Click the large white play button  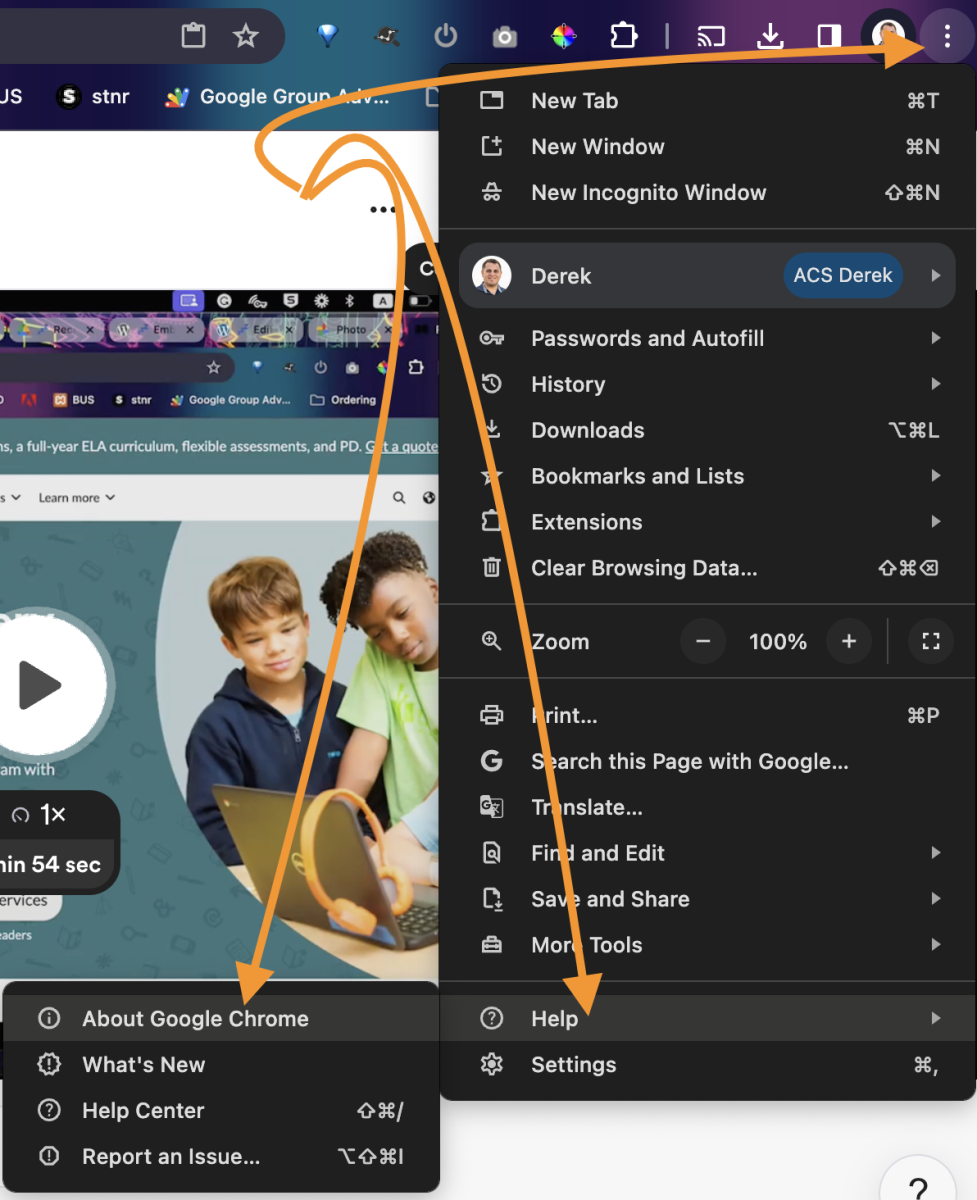(40, 685)
